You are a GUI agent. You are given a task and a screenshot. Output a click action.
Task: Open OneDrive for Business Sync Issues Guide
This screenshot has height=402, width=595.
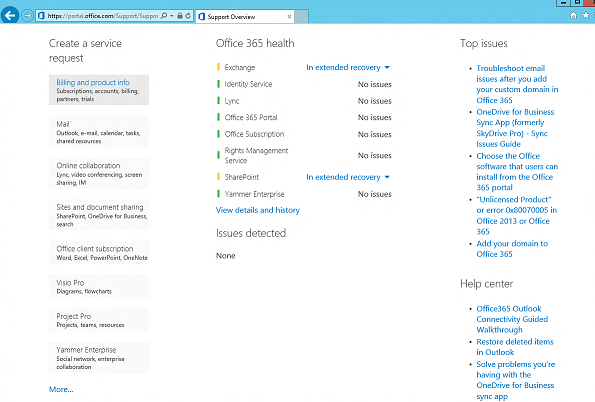tap(515, 128)
